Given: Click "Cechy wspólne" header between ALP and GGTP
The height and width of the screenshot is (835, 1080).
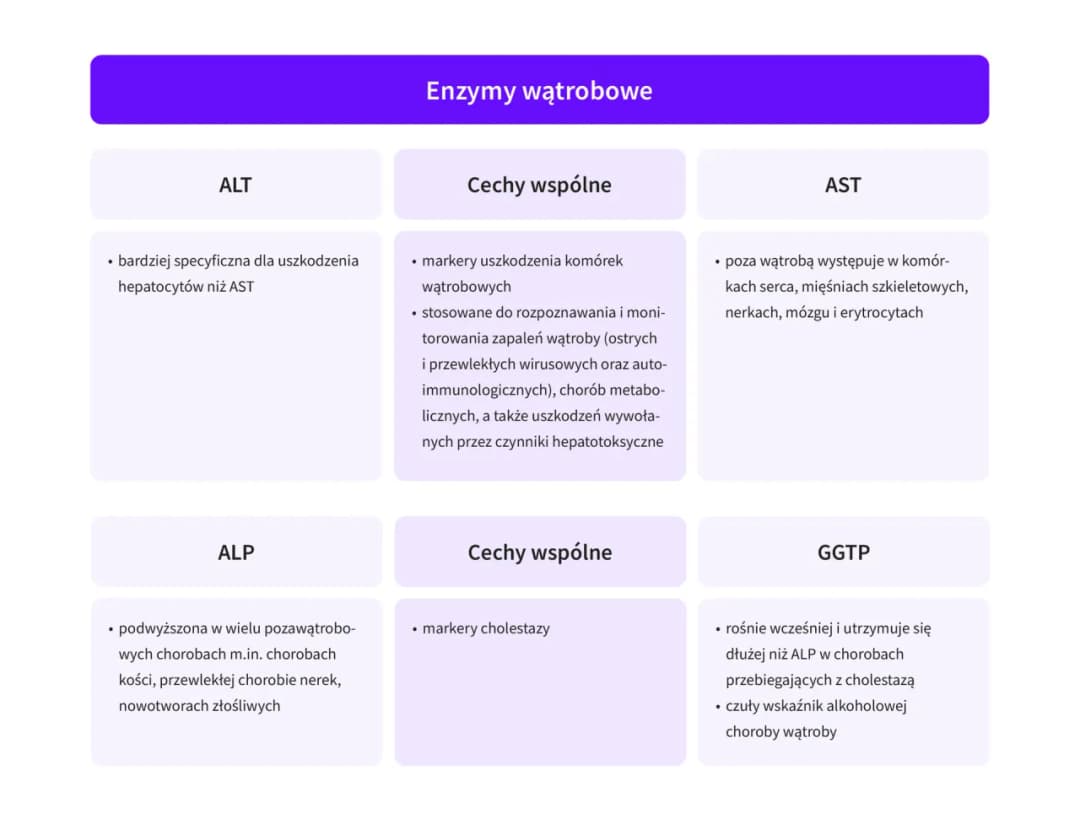Looking at the screenshot, I should (x=539, y=552).
